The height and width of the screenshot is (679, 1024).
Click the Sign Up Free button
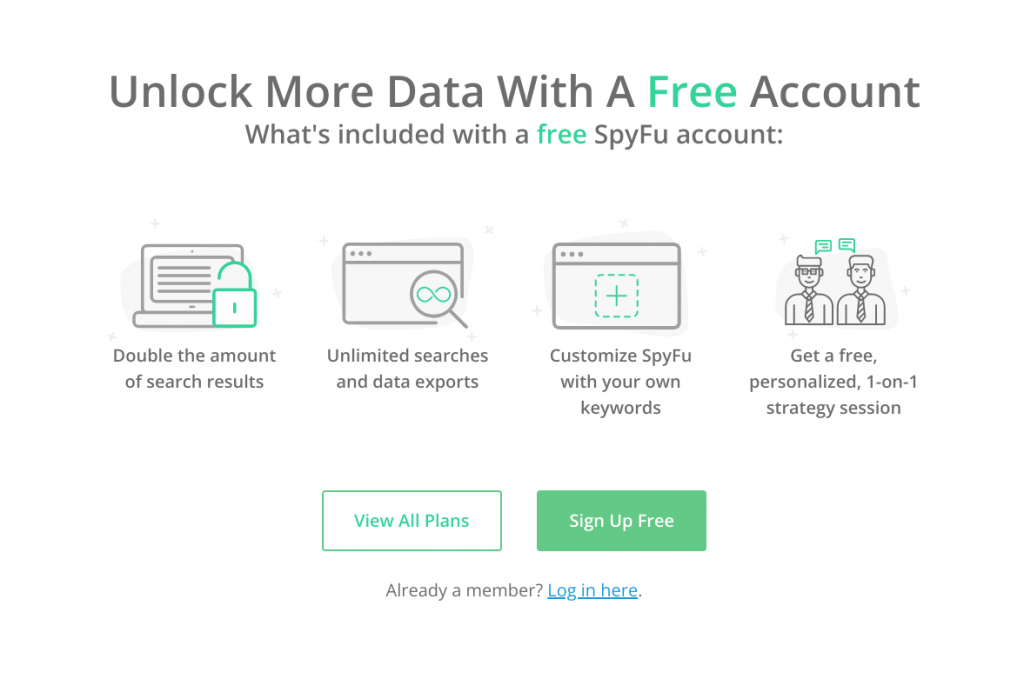coord(621,520)
